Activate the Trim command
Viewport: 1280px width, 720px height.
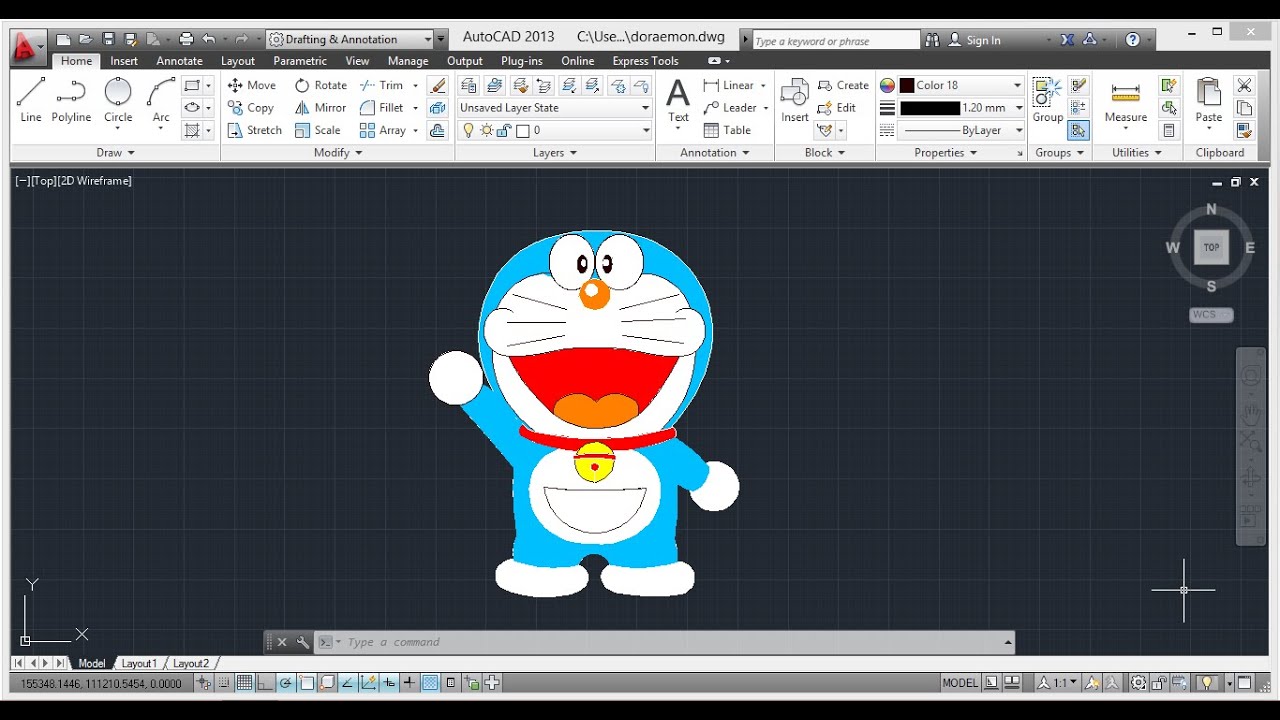(382, 85)
